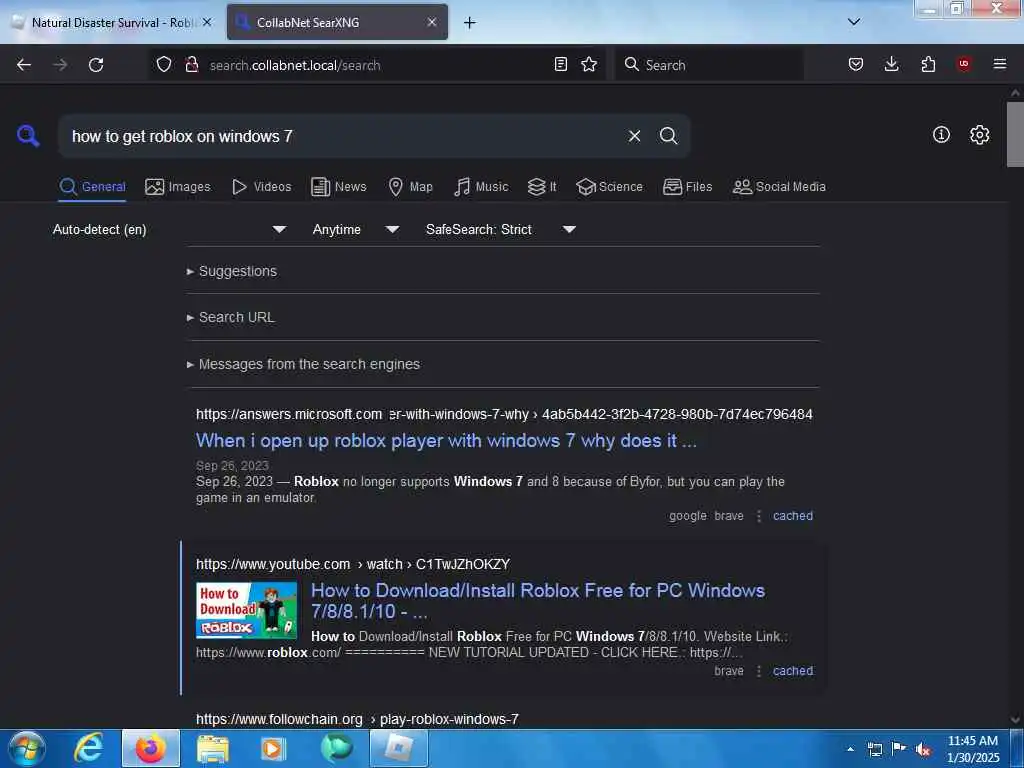Open the Auto-detect (en) language dropdown

[x=169, y=229]
